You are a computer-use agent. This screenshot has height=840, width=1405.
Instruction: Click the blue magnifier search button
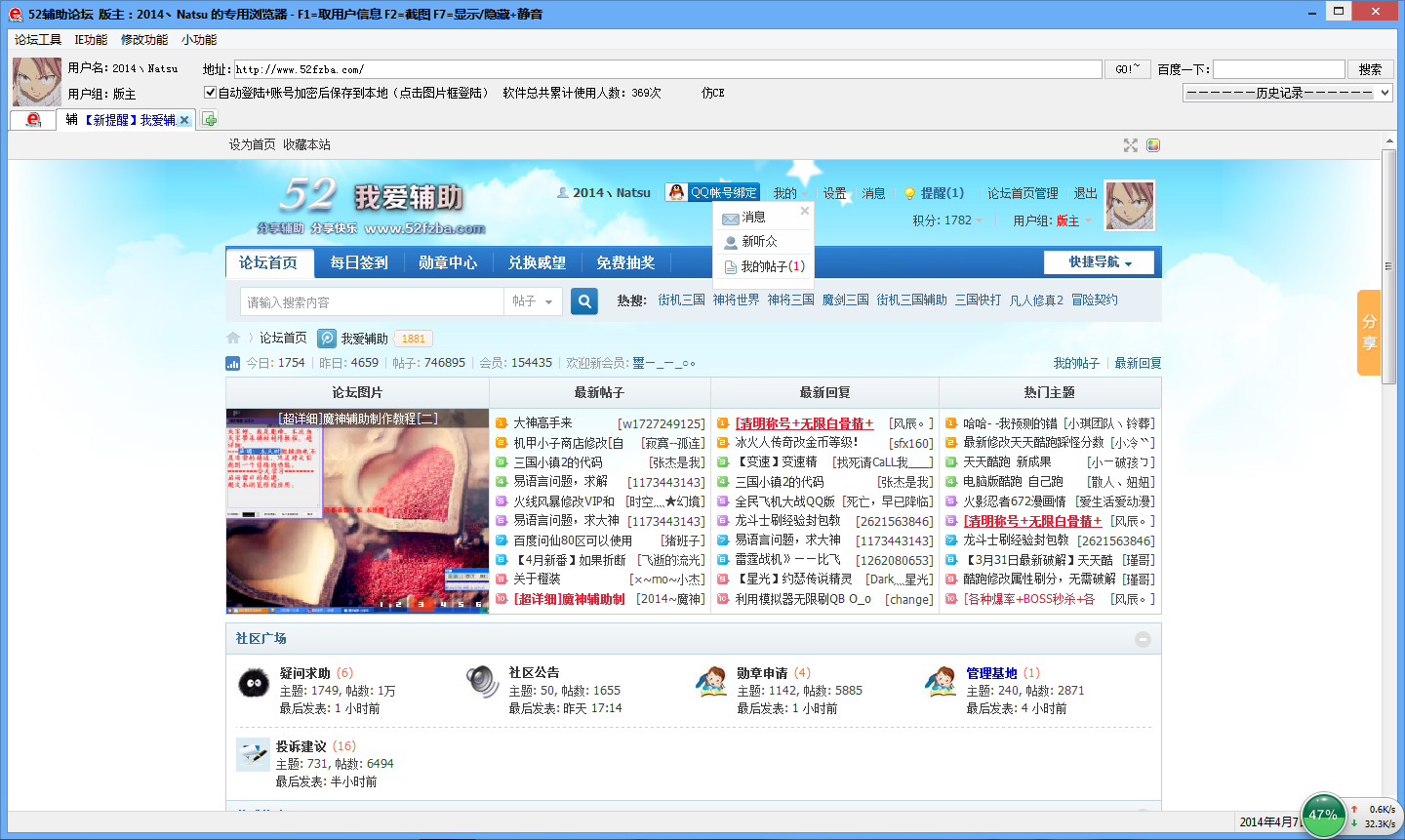(x=584, y=301)
